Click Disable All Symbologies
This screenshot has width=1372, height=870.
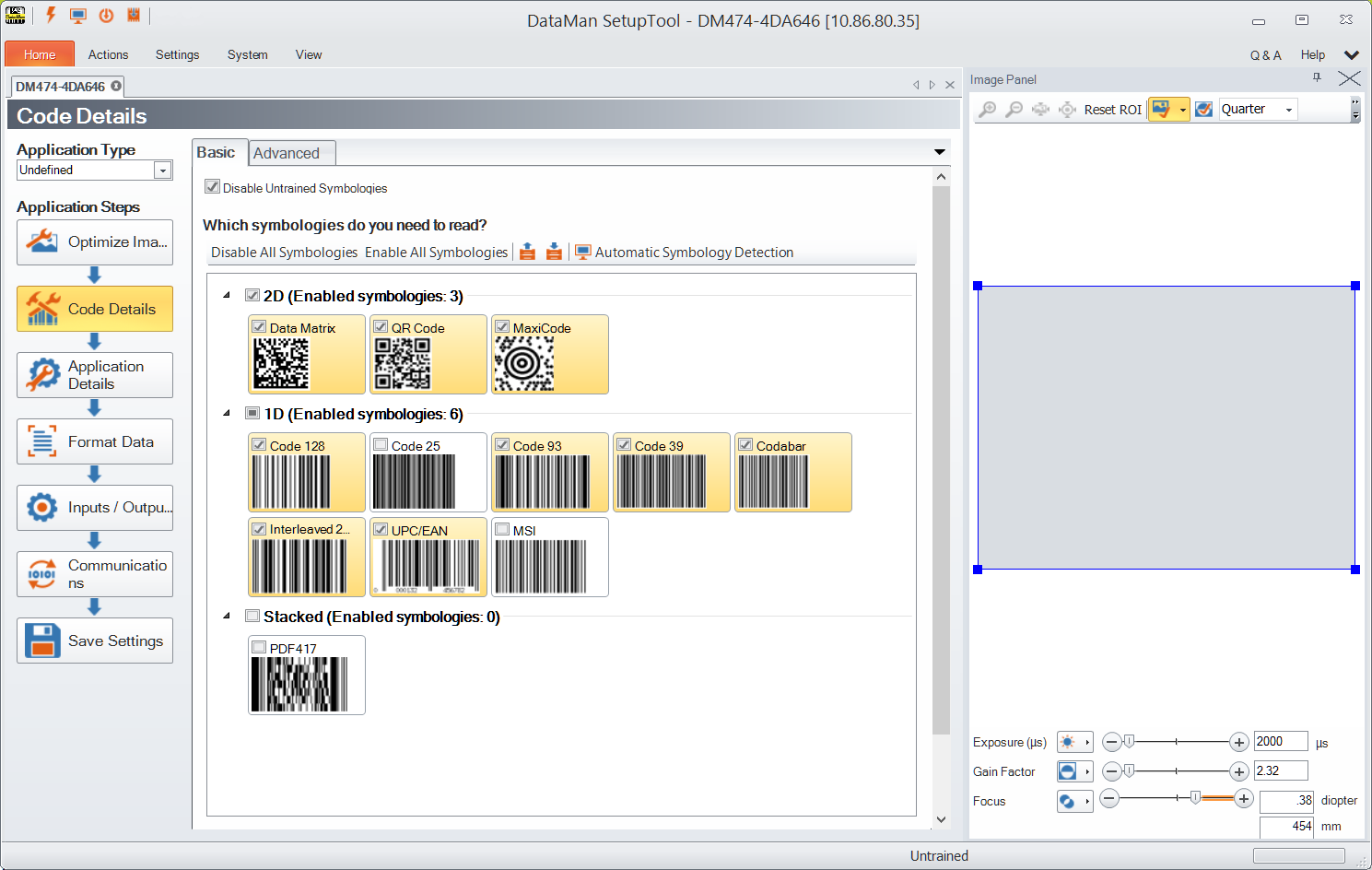284,253
